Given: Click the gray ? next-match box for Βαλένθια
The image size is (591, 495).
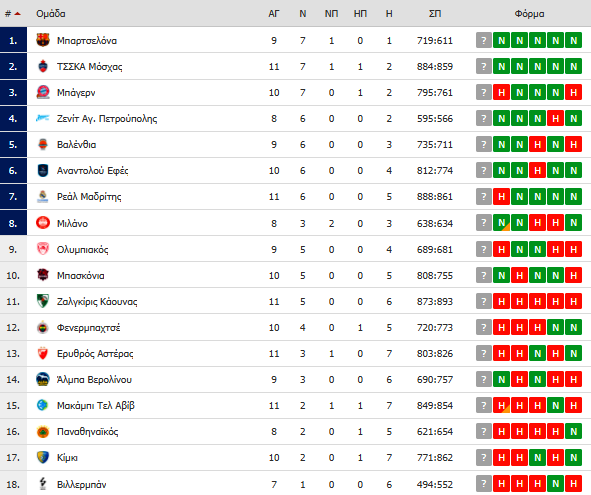Looking at the screenshot, I should click(x=484, y=144).
